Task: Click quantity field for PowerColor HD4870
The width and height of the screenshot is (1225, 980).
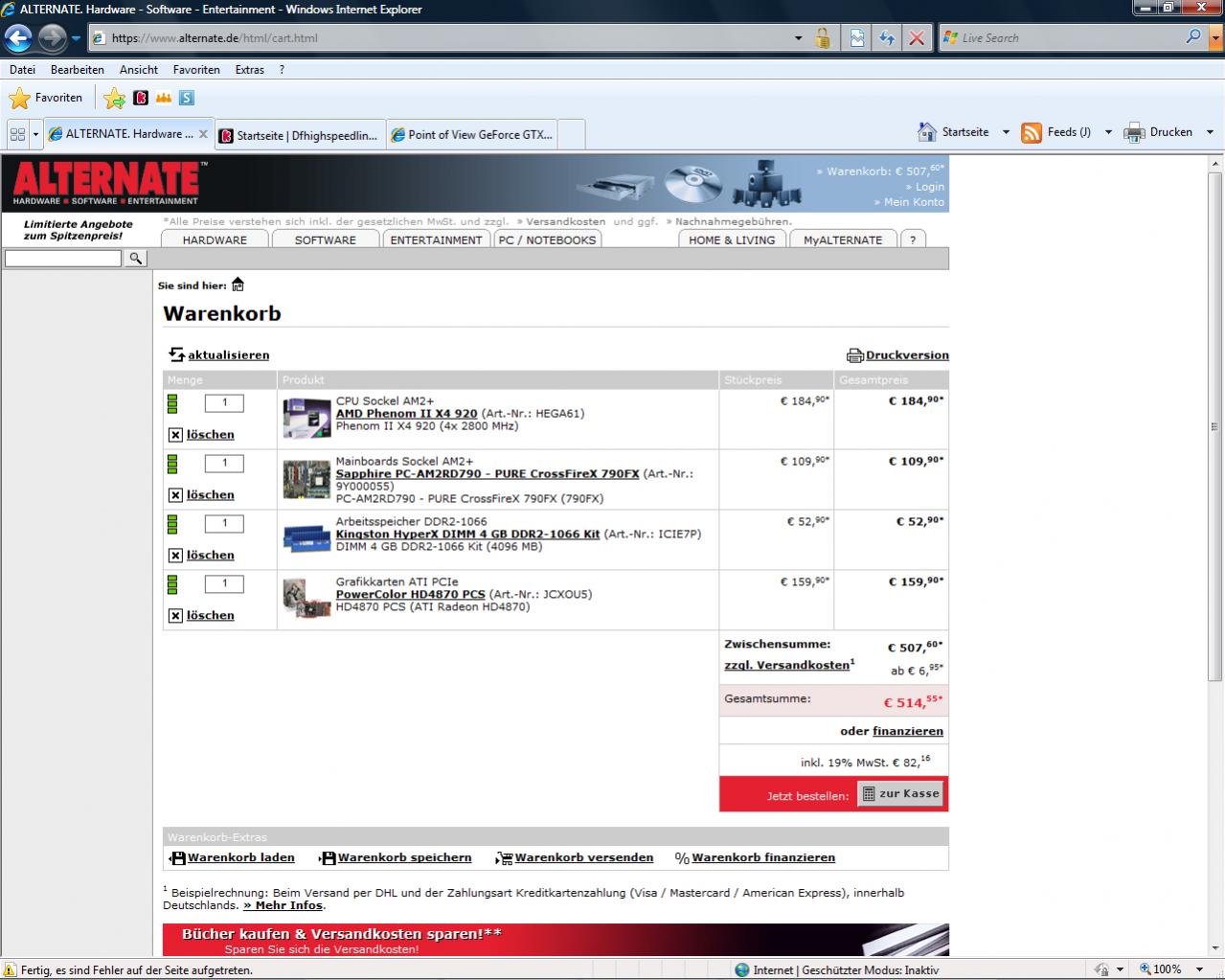Action: click(225, 584)
